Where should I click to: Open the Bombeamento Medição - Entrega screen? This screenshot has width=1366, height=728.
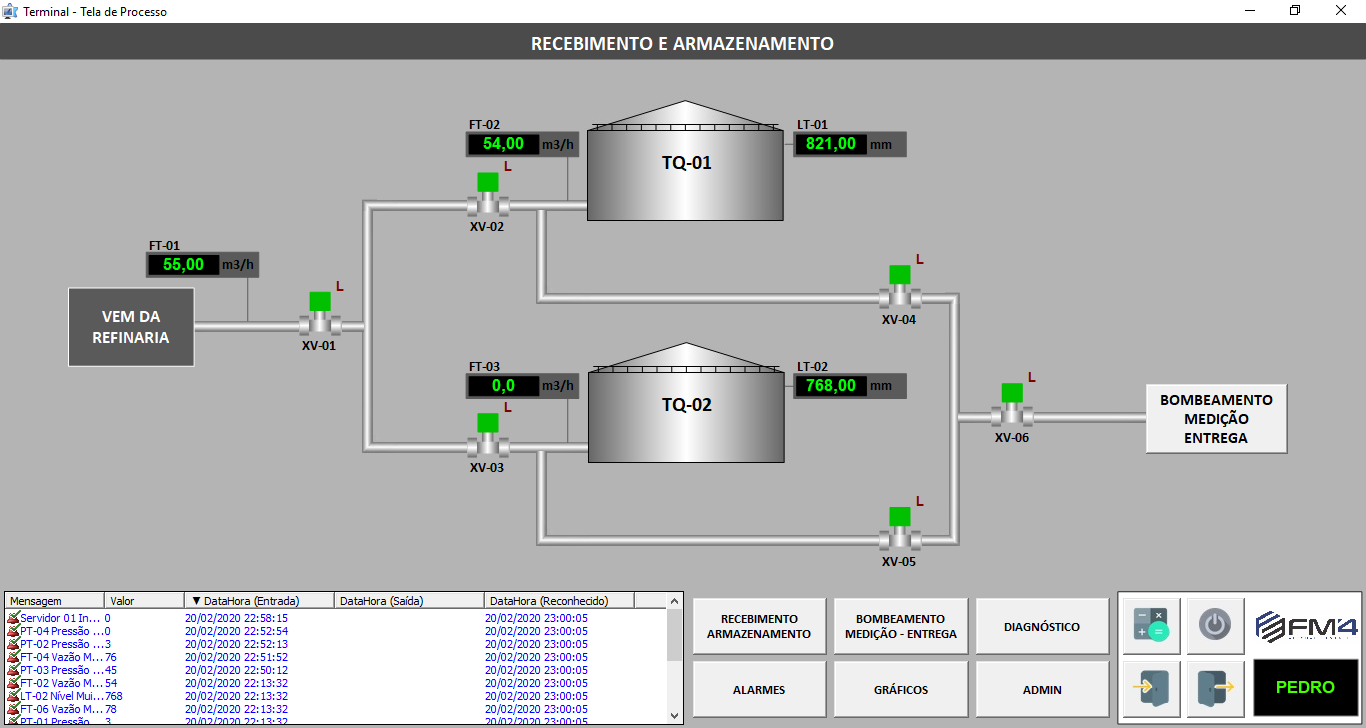(901, 627)
